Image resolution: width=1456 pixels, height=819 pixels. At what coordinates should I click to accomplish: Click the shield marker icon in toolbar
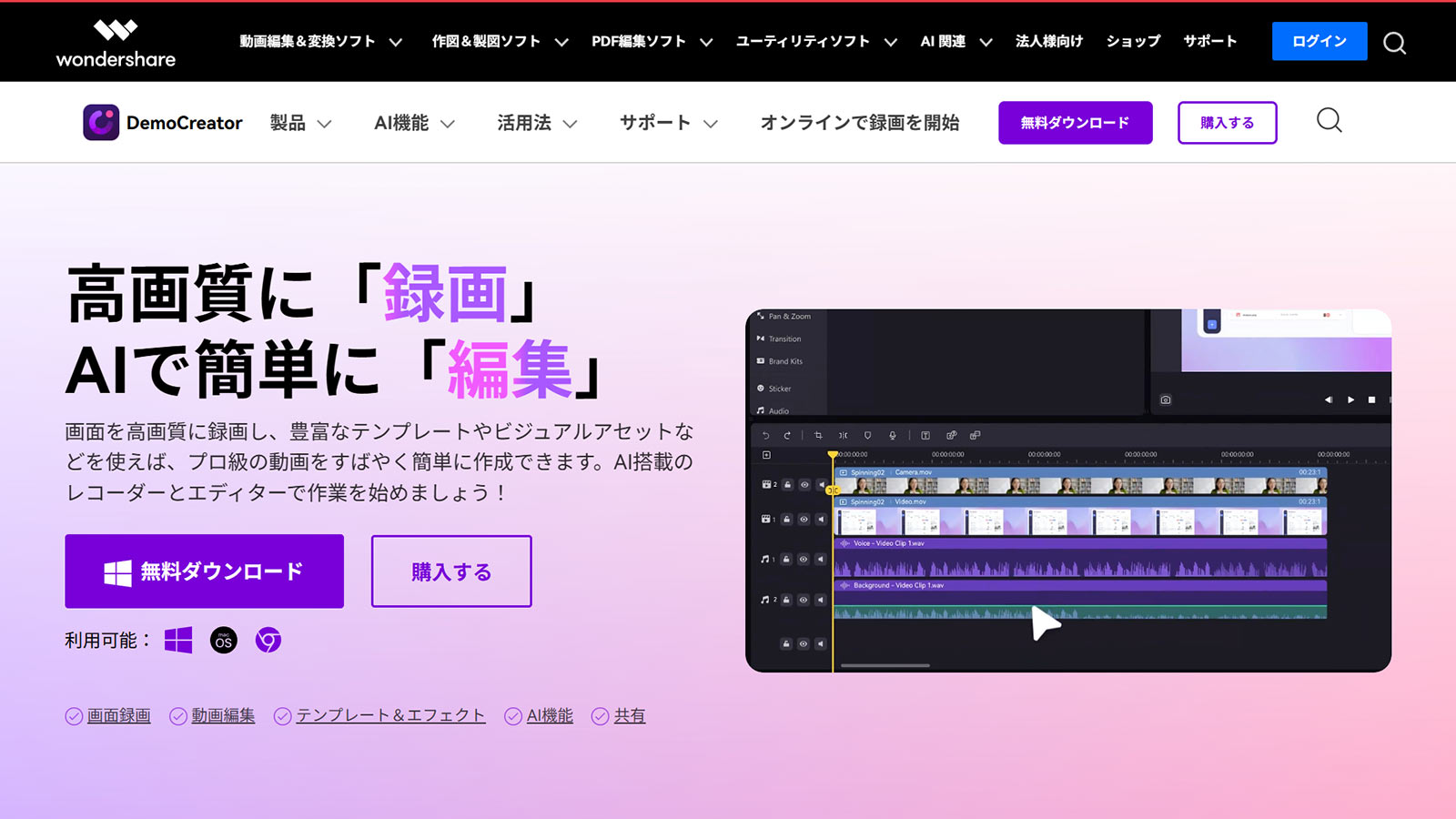point(867,435)
